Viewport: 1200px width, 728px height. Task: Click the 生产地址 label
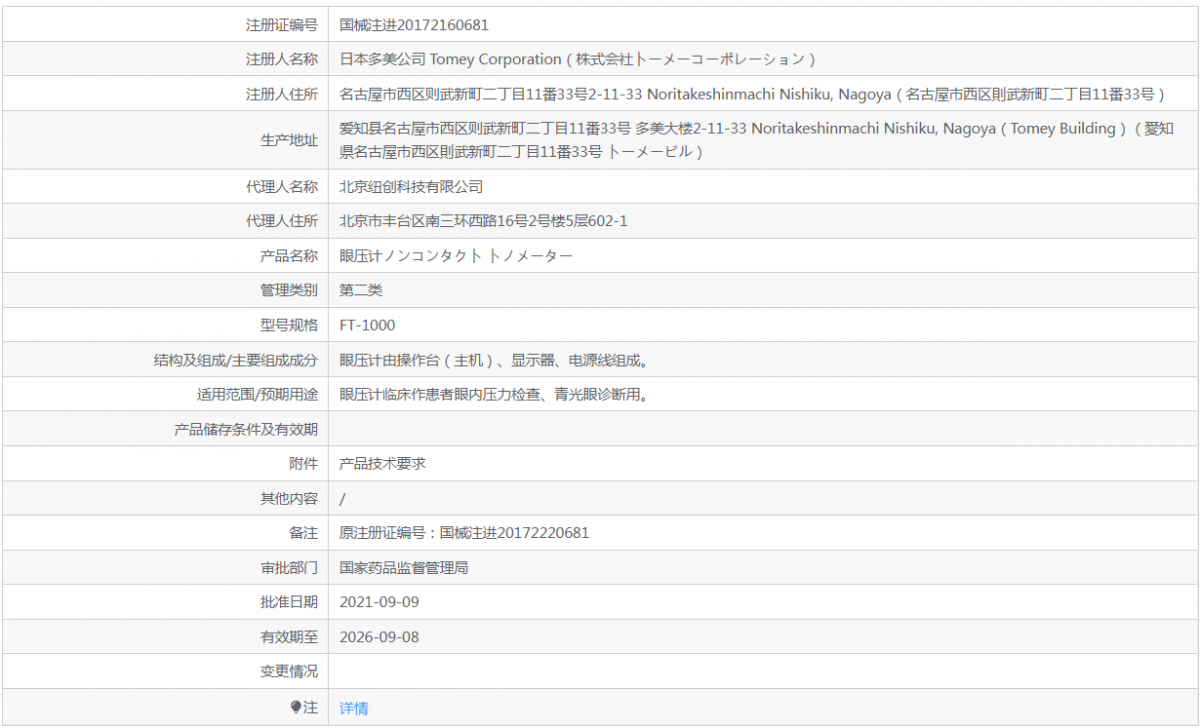[x=289, y=140]
